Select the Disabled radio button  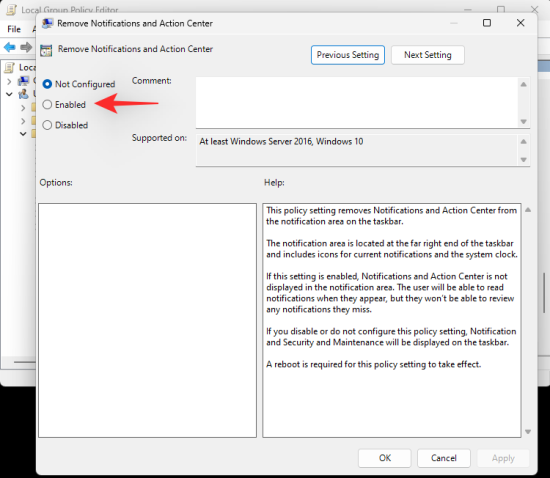(47, 125)
